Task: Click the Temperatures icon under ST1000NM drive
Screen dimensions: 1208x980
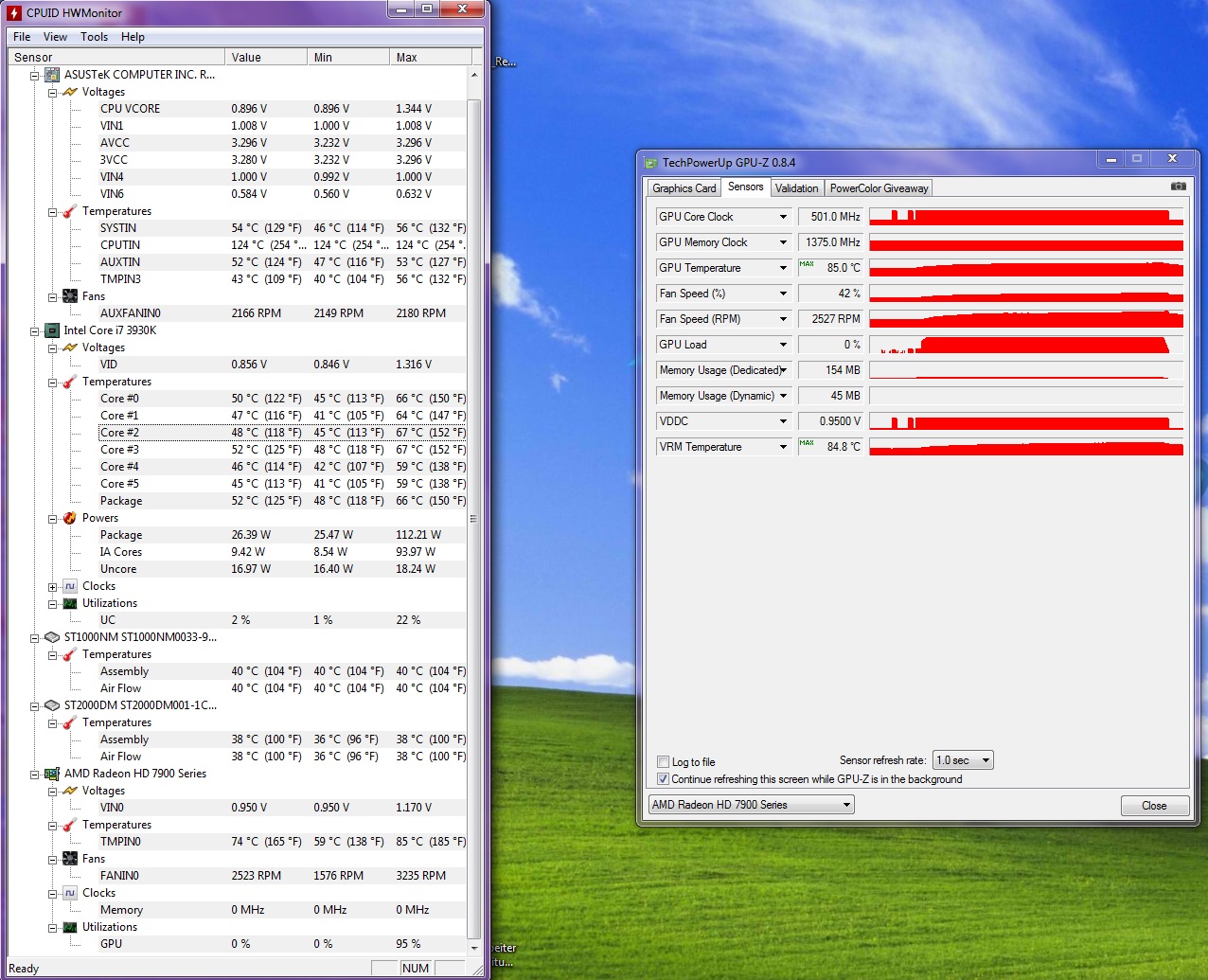Action: click(70, 654)
